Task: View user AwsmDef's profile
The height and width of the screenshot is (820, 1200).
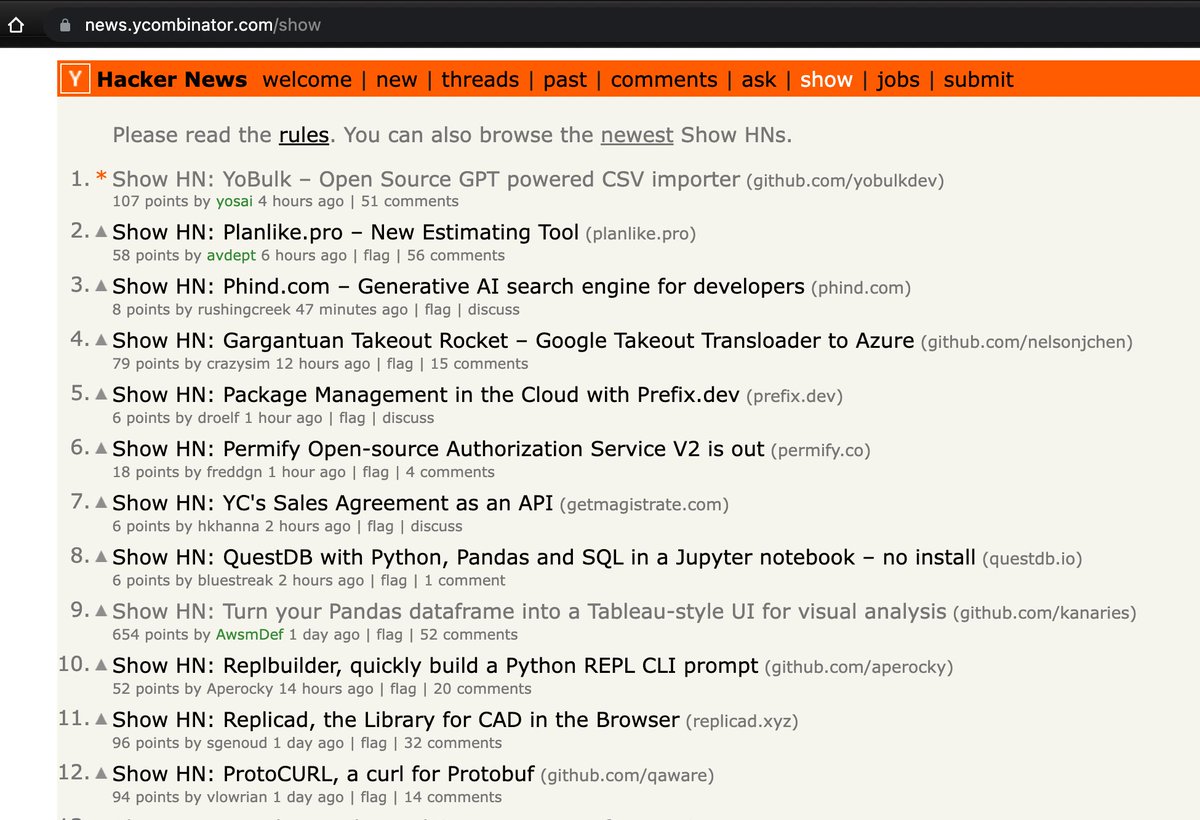Action: 250,634
